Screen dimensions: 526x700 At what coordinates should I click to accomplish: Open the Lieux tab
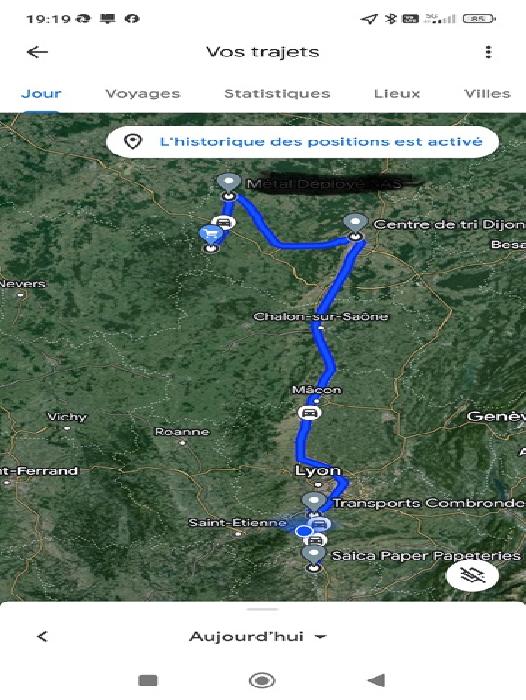click(397, 94)
